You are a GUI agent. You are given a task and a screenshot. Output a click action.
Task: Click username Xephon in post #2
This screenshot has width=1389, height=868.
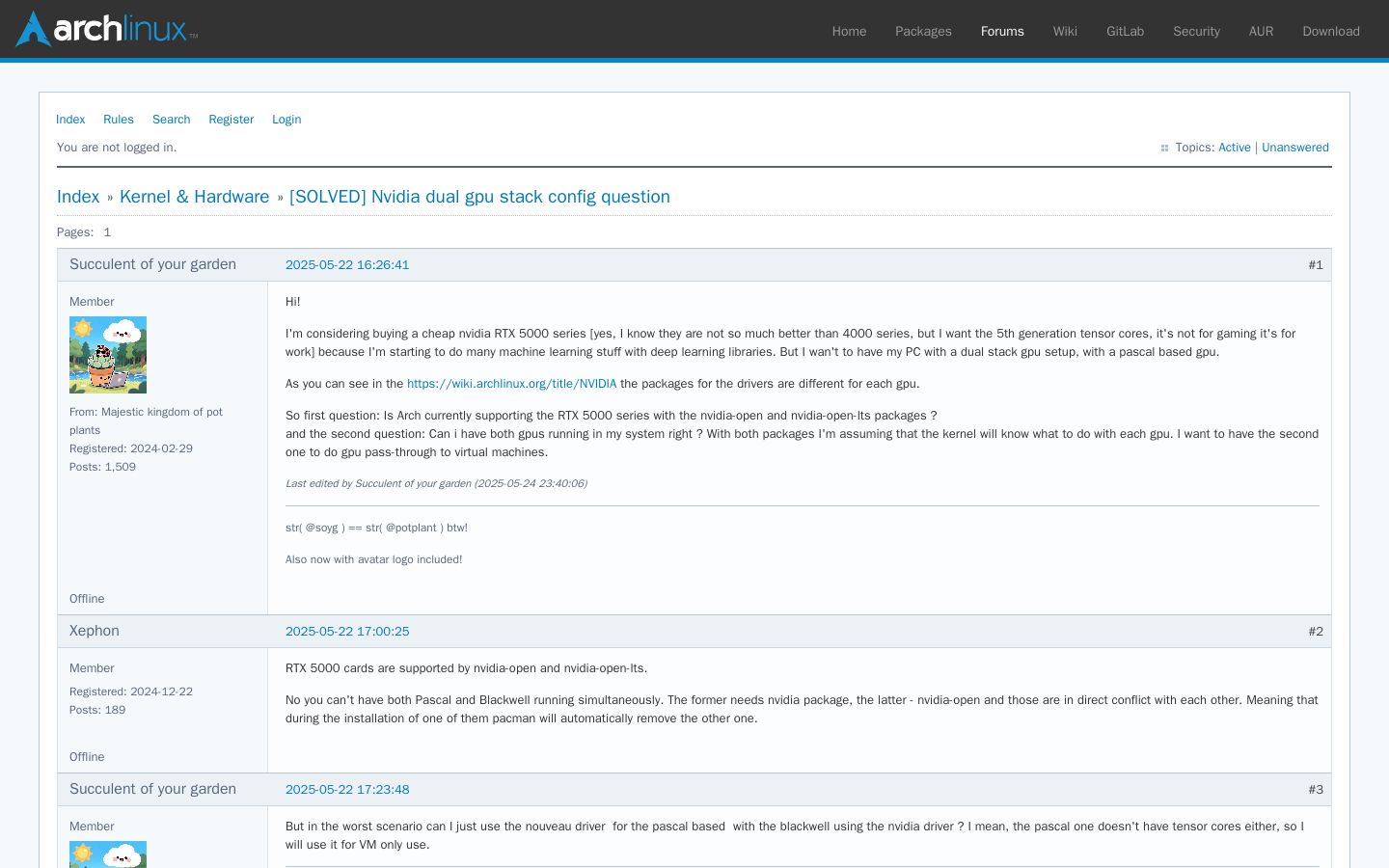click(x=95, y=631)
